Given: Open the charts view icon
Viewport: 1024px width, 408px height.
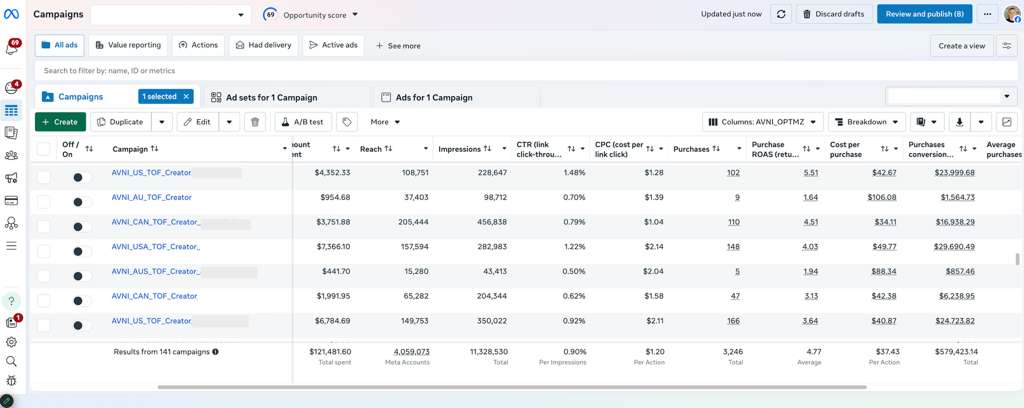Looking at the screenshot, I should 1006,121.
